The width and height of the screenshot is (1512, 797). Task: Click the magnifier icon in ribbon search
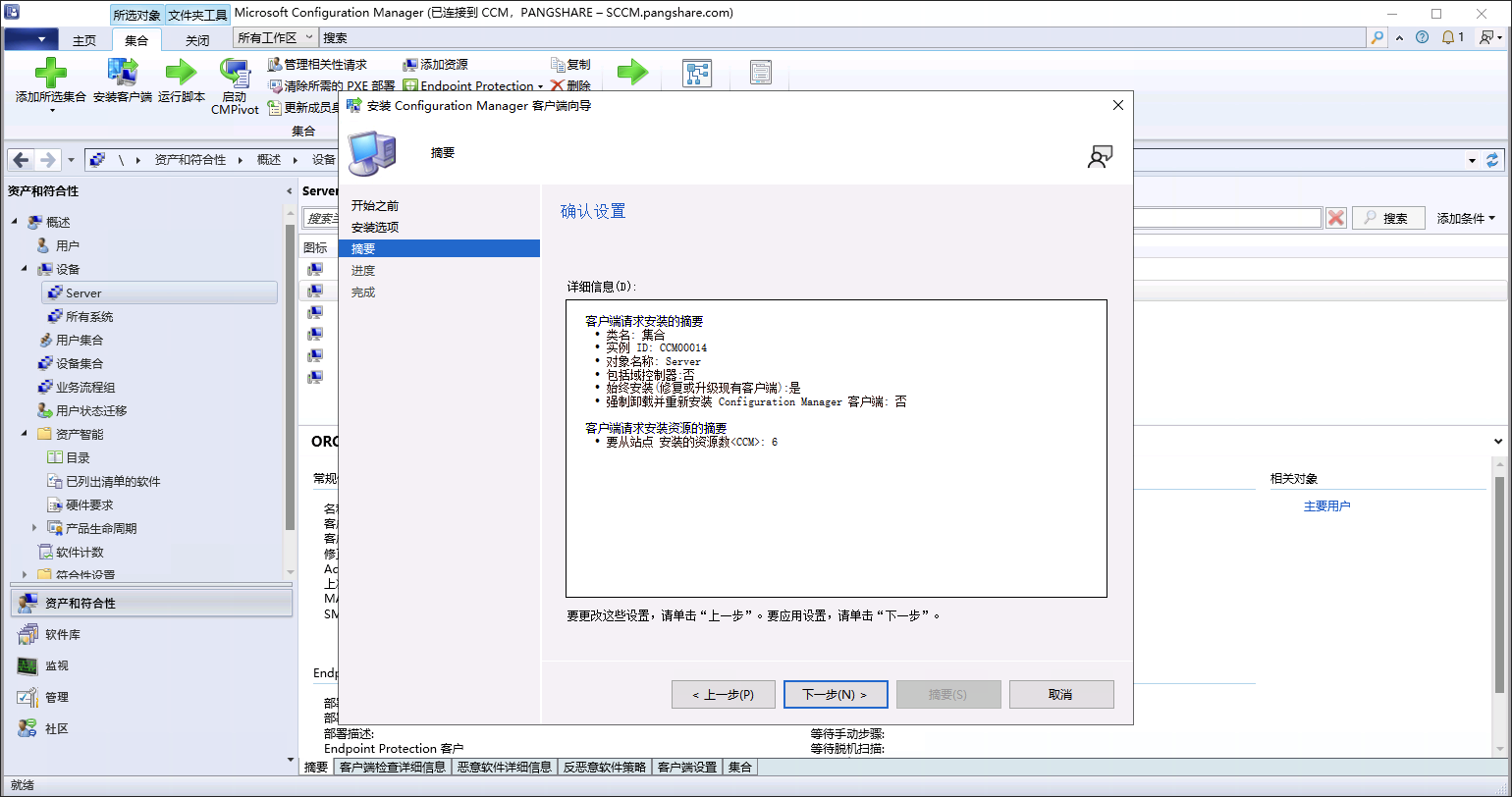tap(1377, 37)
